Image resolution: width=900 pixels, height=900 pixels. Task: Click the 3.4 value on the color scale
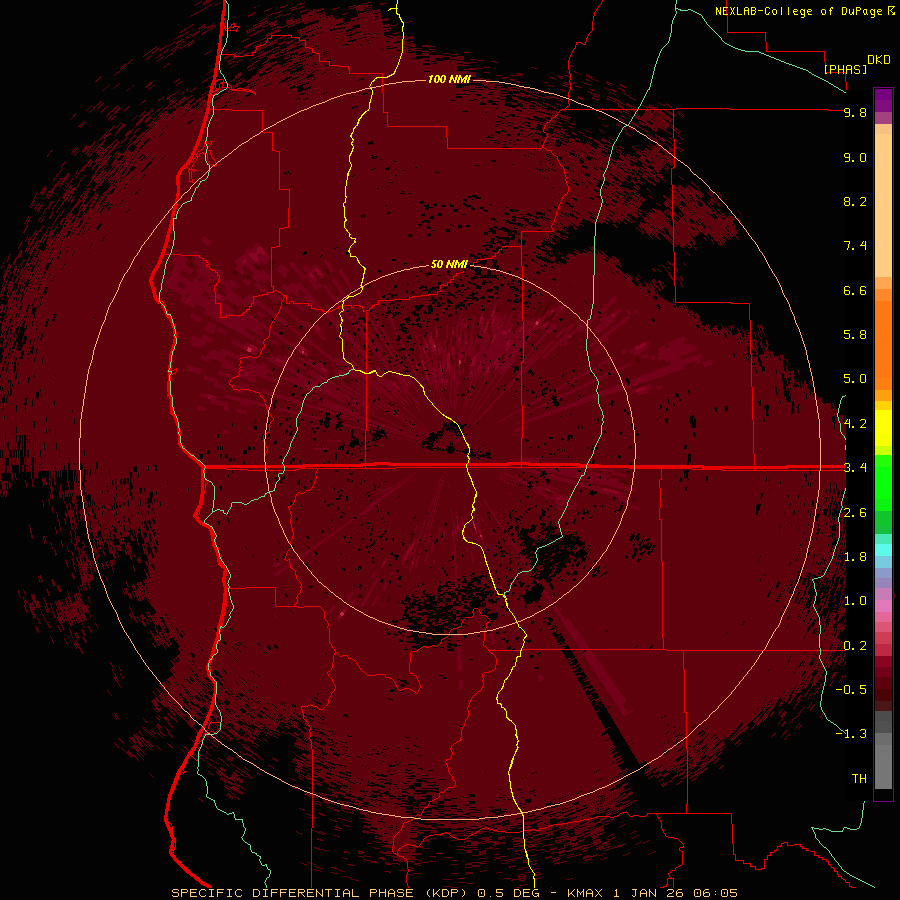(855, 468)
